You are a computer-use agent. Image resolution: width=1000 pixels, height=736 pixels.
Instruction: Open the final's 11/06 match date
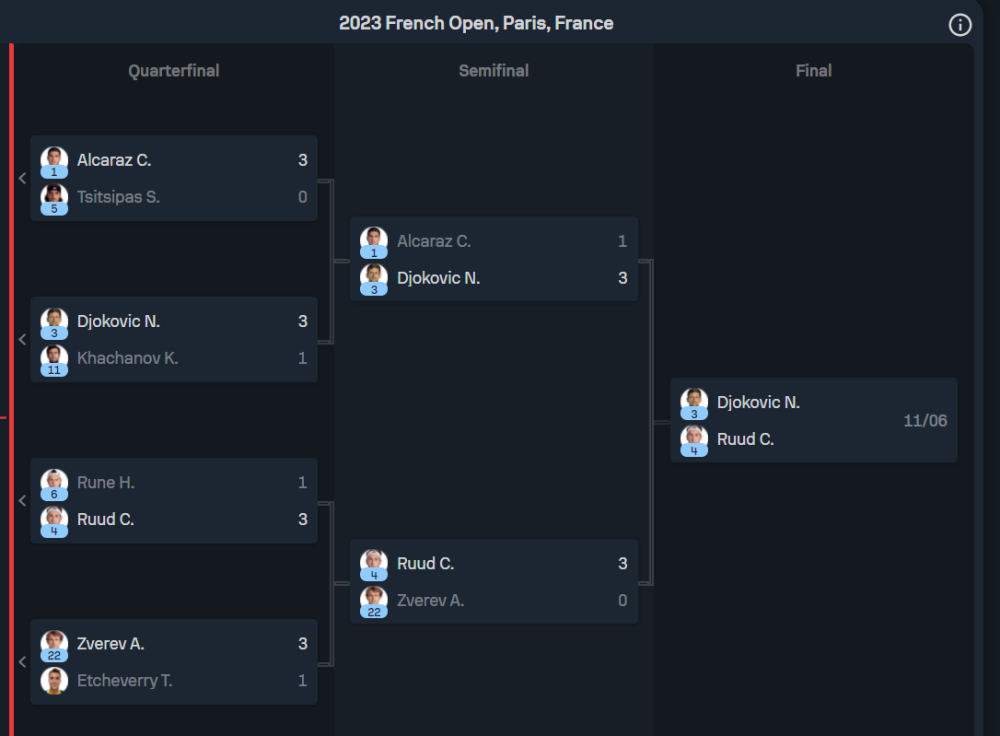pos(925,421)
